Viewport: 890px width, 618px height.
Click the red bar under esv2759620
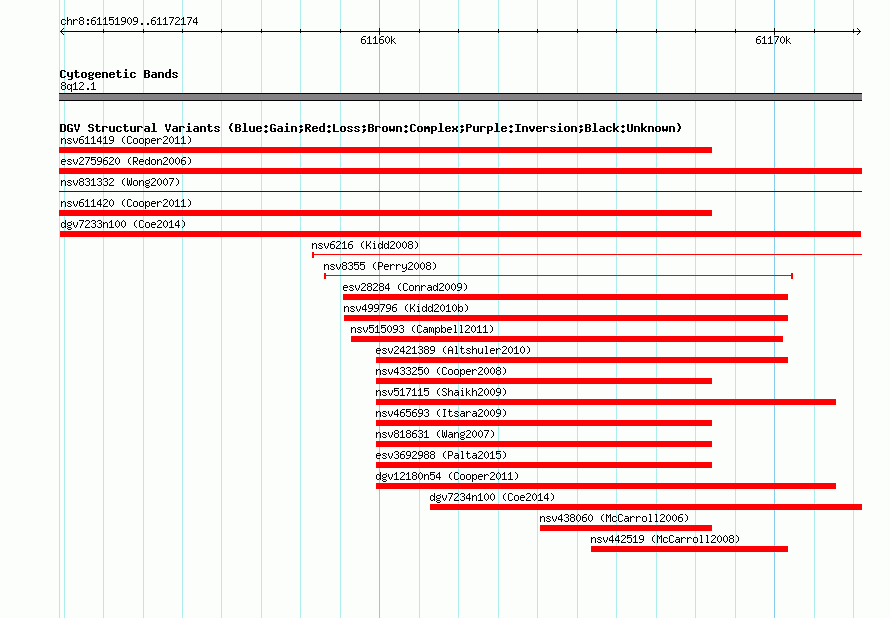click(460, 171)
